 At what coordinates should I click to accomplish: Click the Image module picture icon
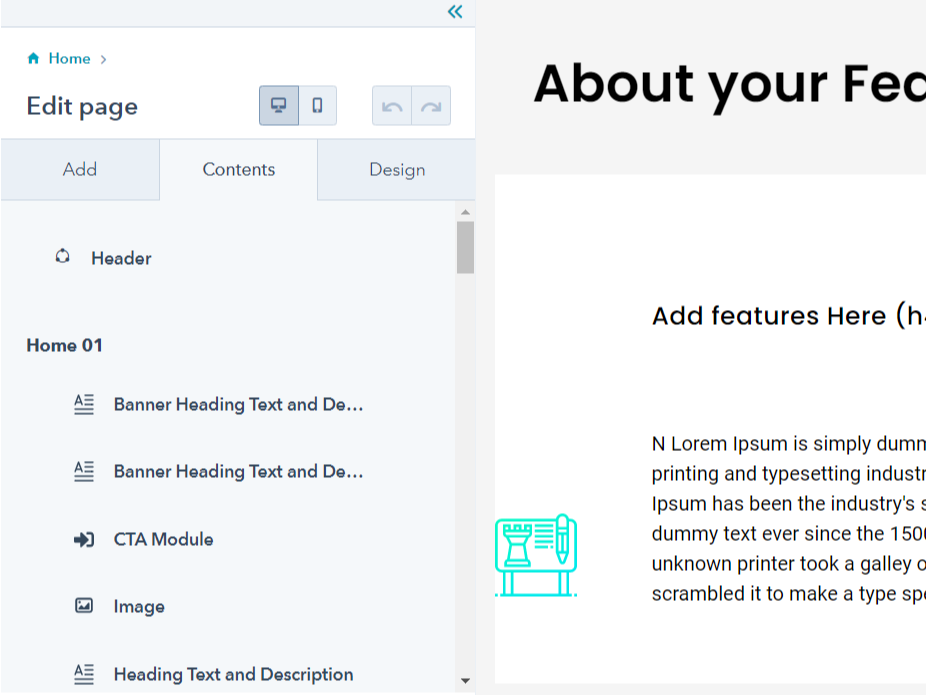tap(84, 606)
